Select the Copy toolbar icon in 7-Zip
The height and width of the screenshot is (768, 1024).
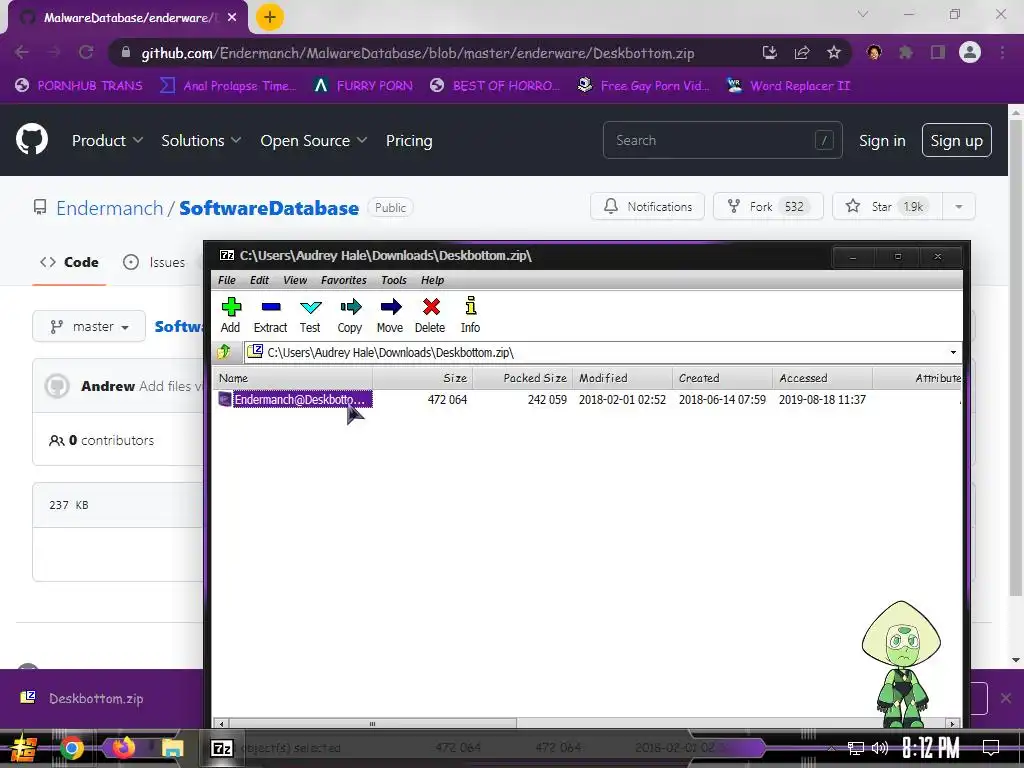[350, 315]
